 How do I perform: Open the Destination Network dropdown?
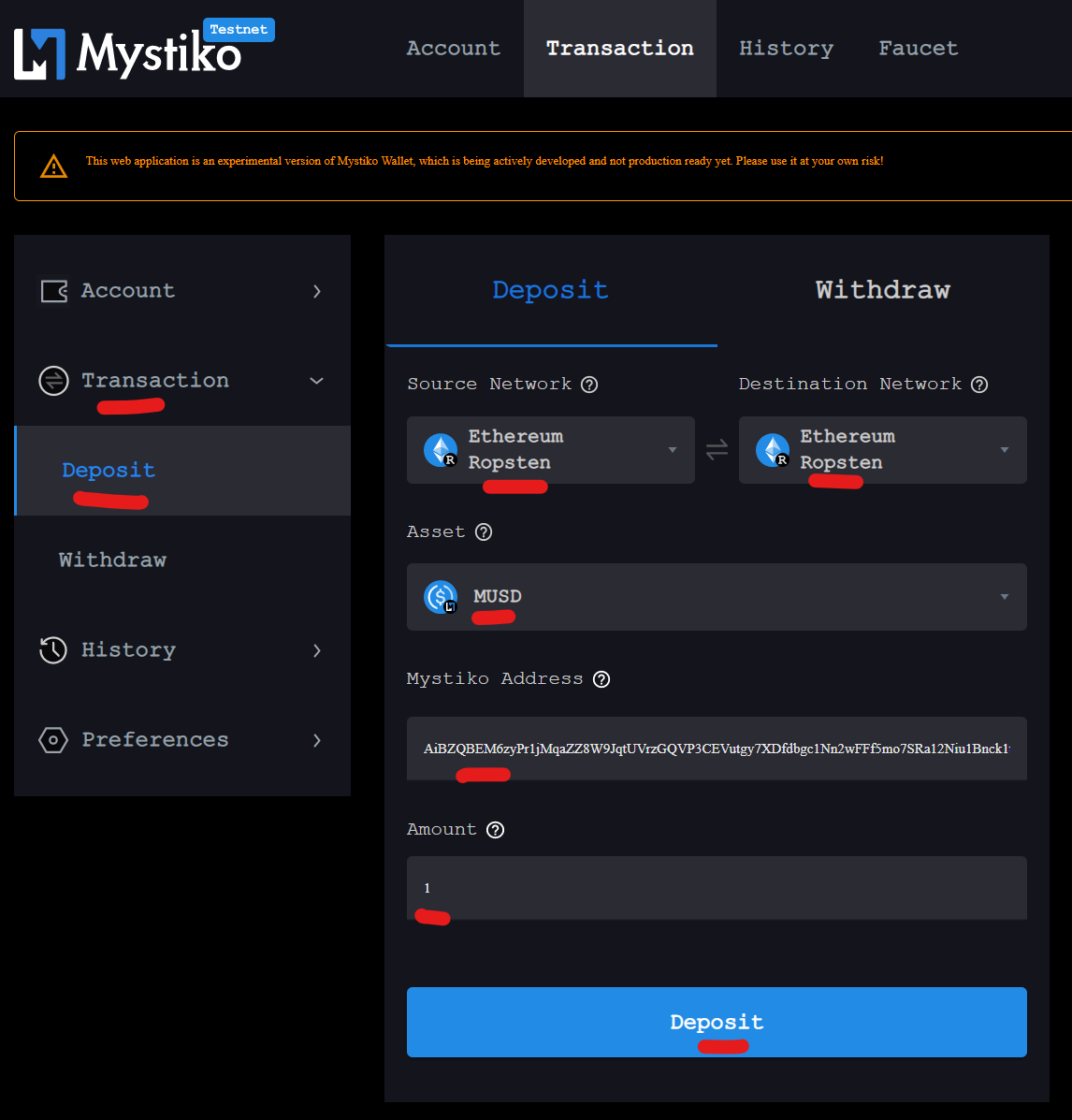(883, 450)
